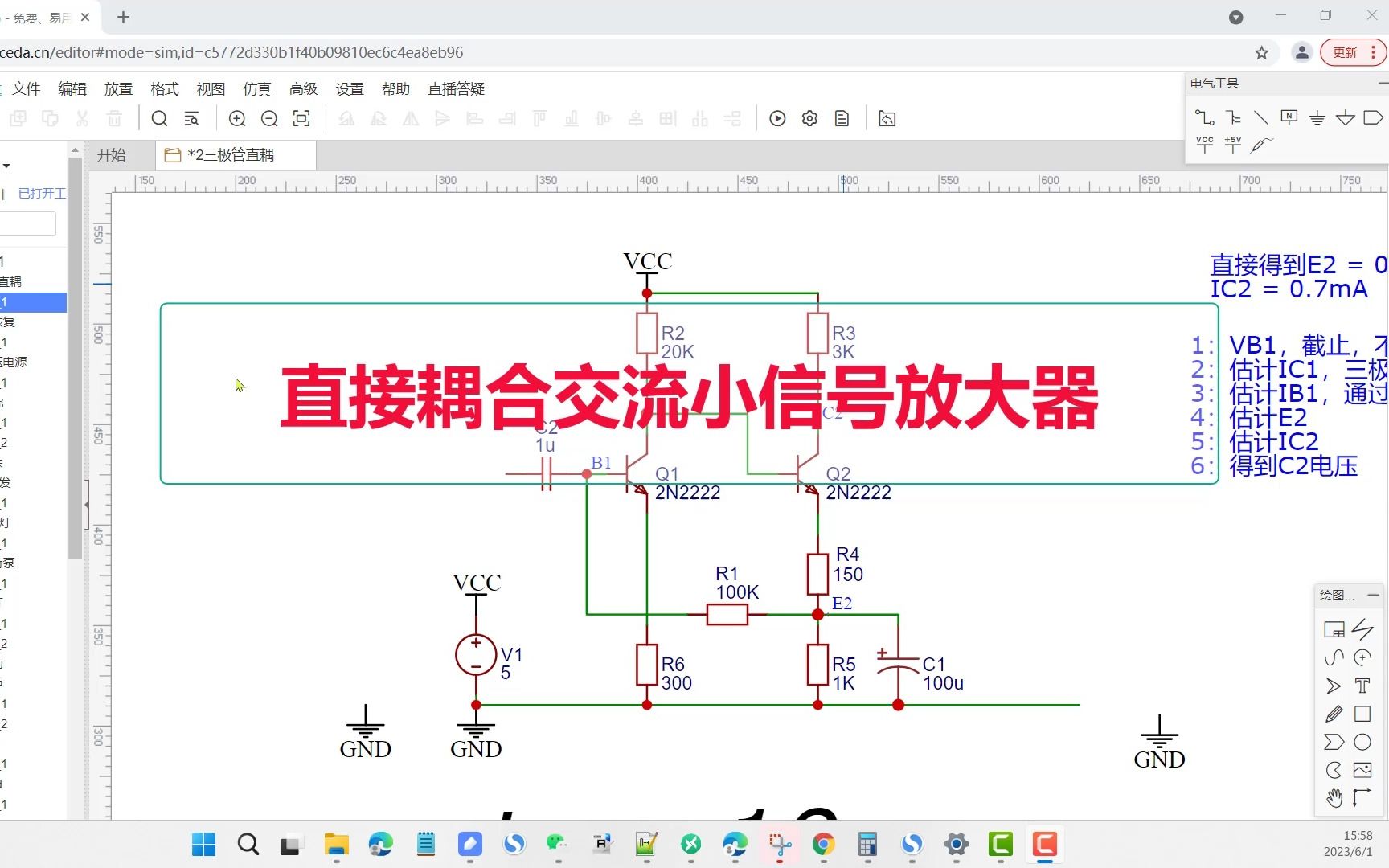
Task: Open simulation settings via the gear icon
Action: point(809,118)
